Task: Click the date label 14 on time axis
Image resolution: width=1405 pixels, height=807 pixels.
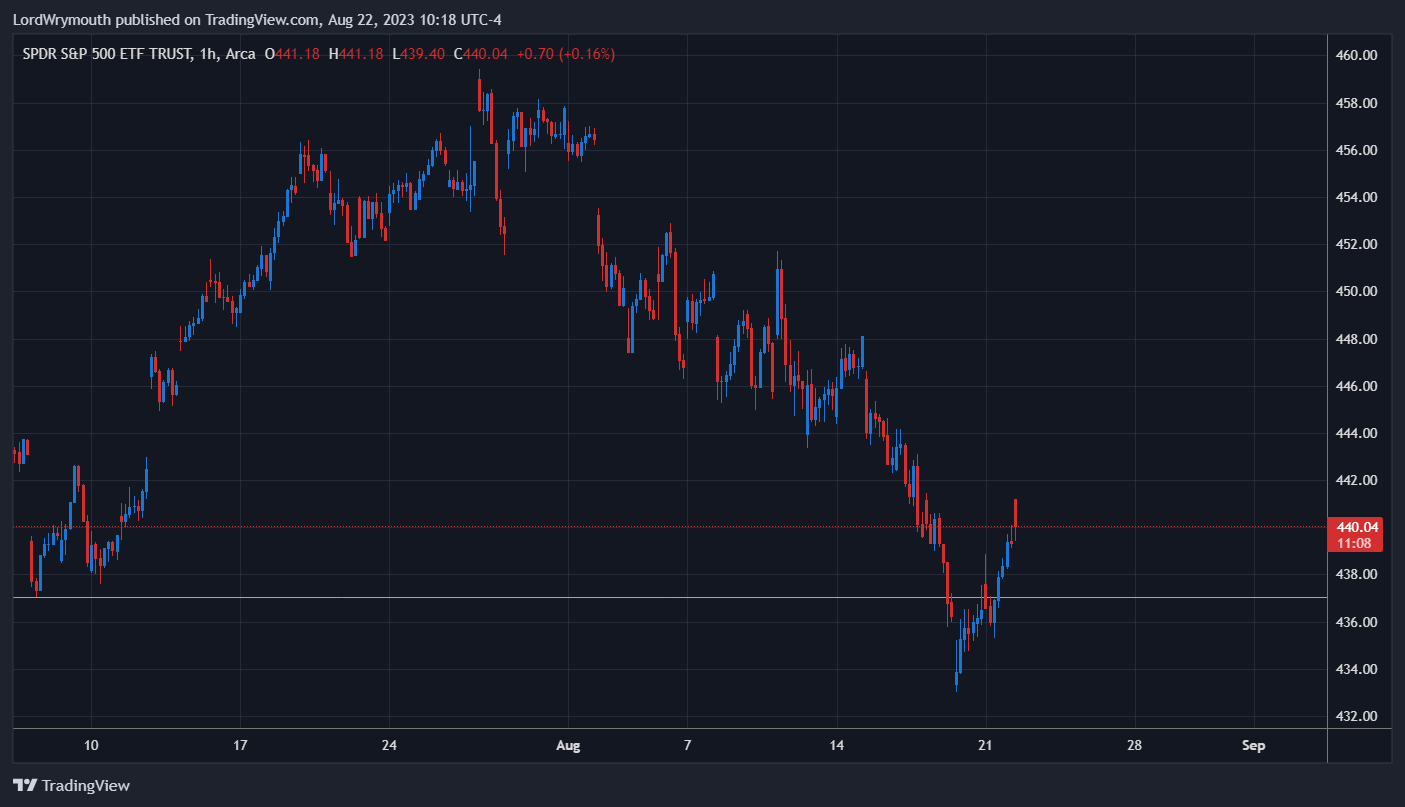Action: tap(837, 745)
